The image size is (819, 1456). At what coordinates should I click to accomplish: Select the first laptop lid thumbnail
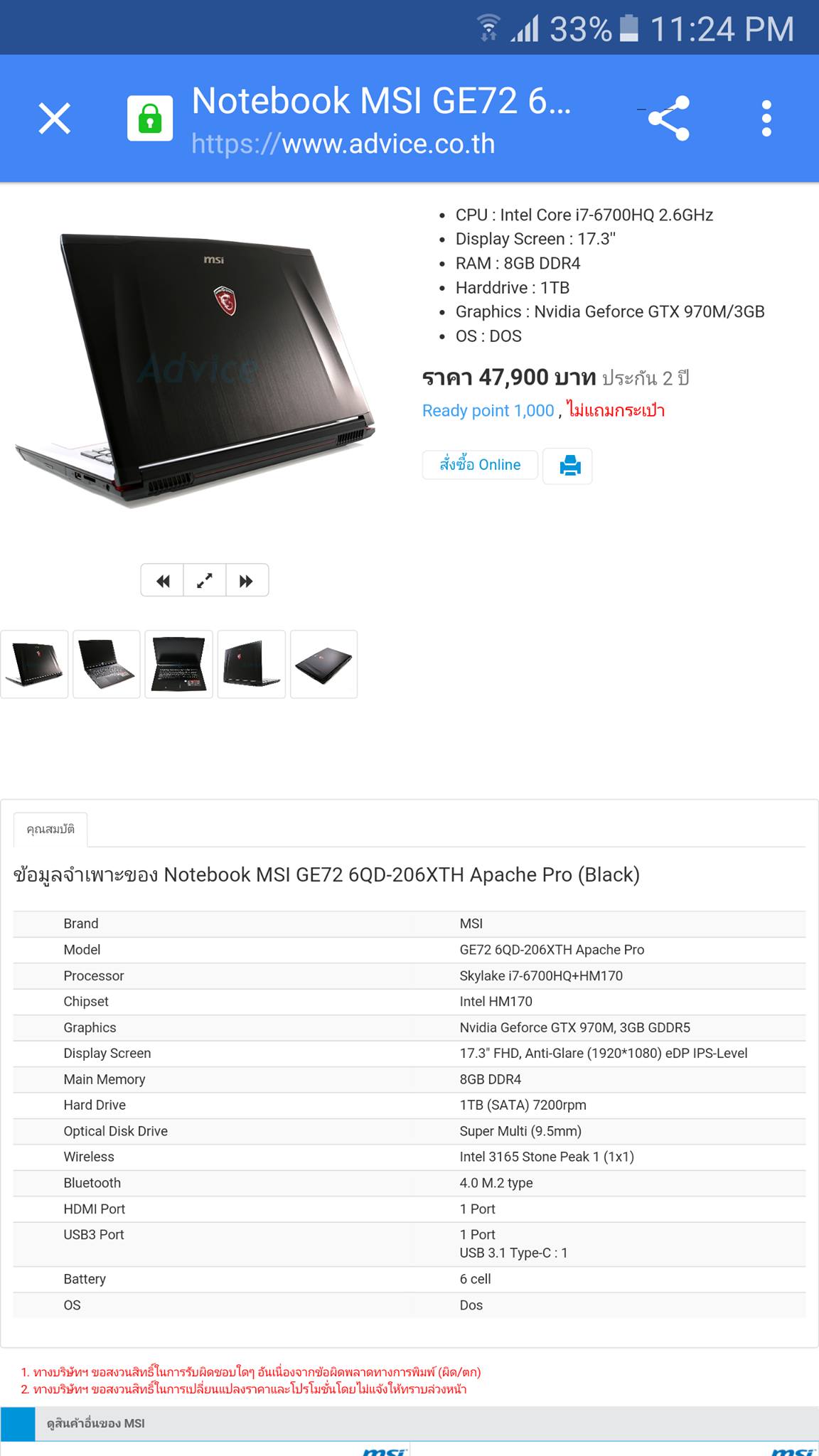point(34,664)
